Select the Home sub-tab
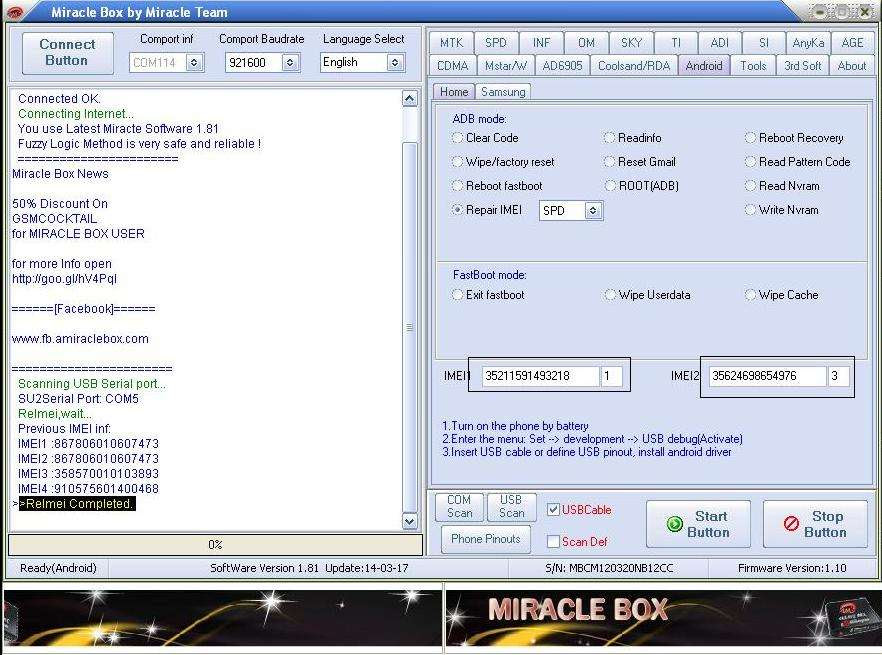882x655 pixels. click(x=454, y=92)
